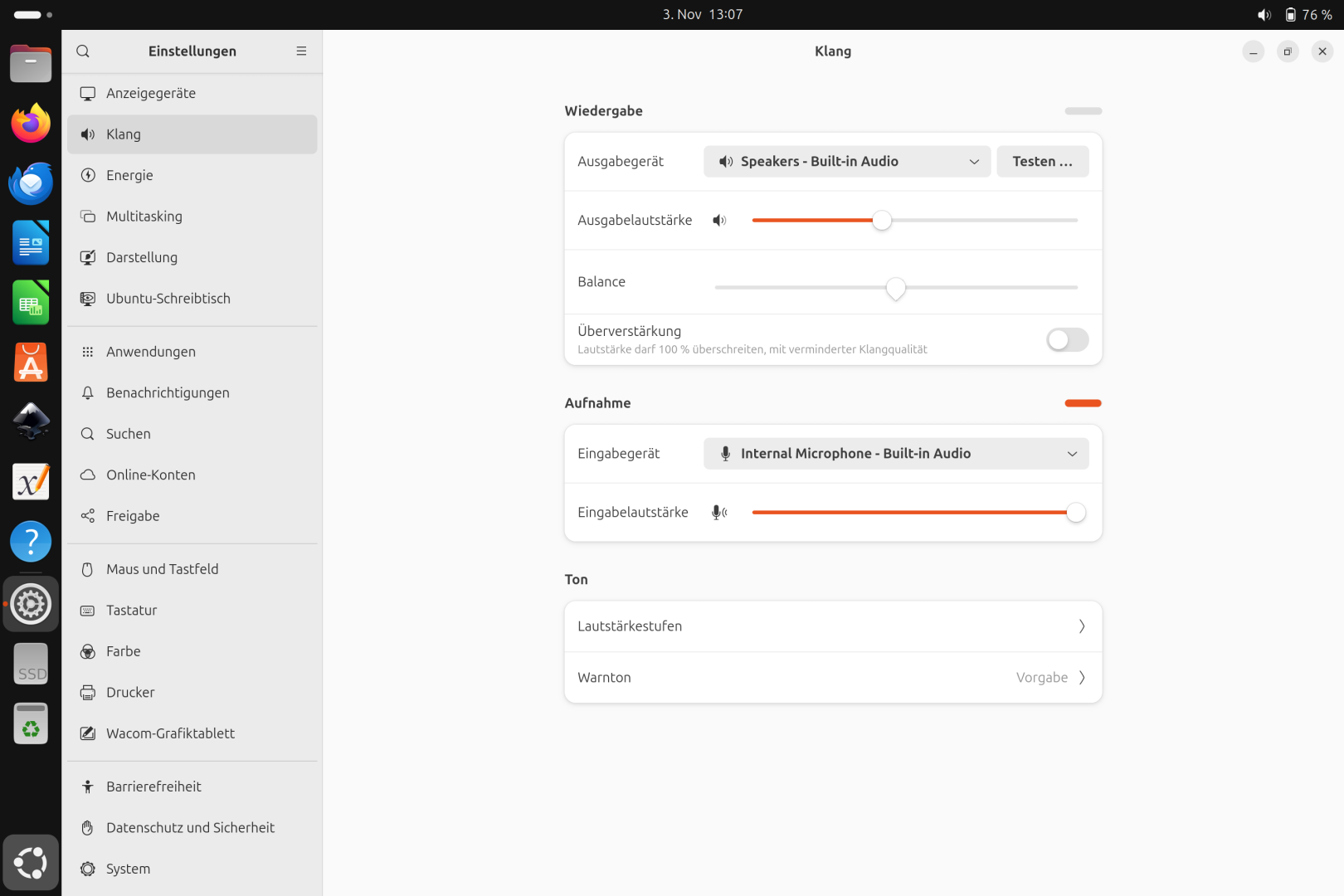
Task: Open the Eingabegerät Internal Microphone dropdown
Action: (896, 454)
